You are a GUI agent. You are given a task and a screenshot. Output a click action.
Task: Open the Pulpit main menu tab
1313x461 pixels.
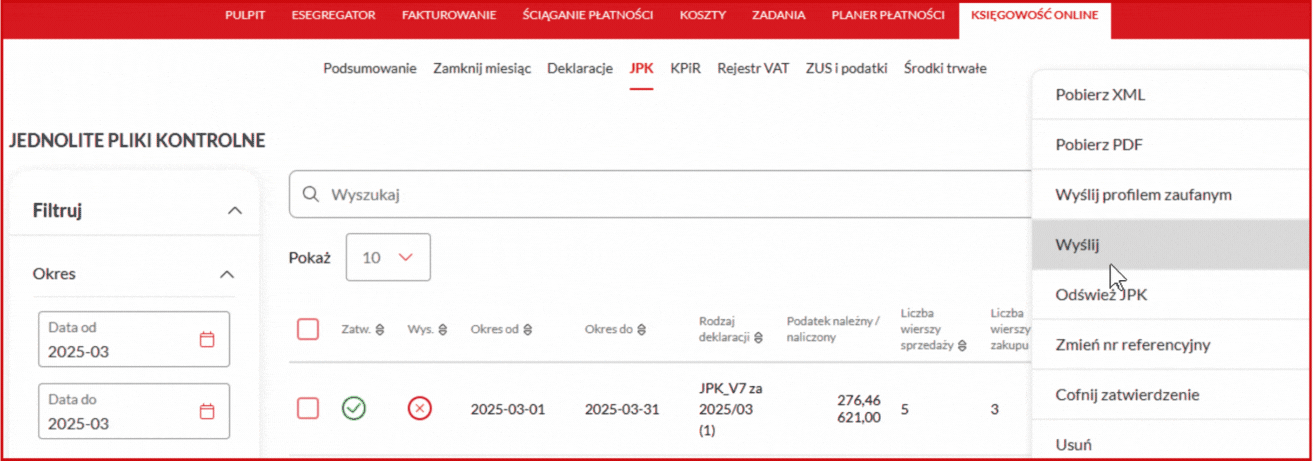pos(245,16)
